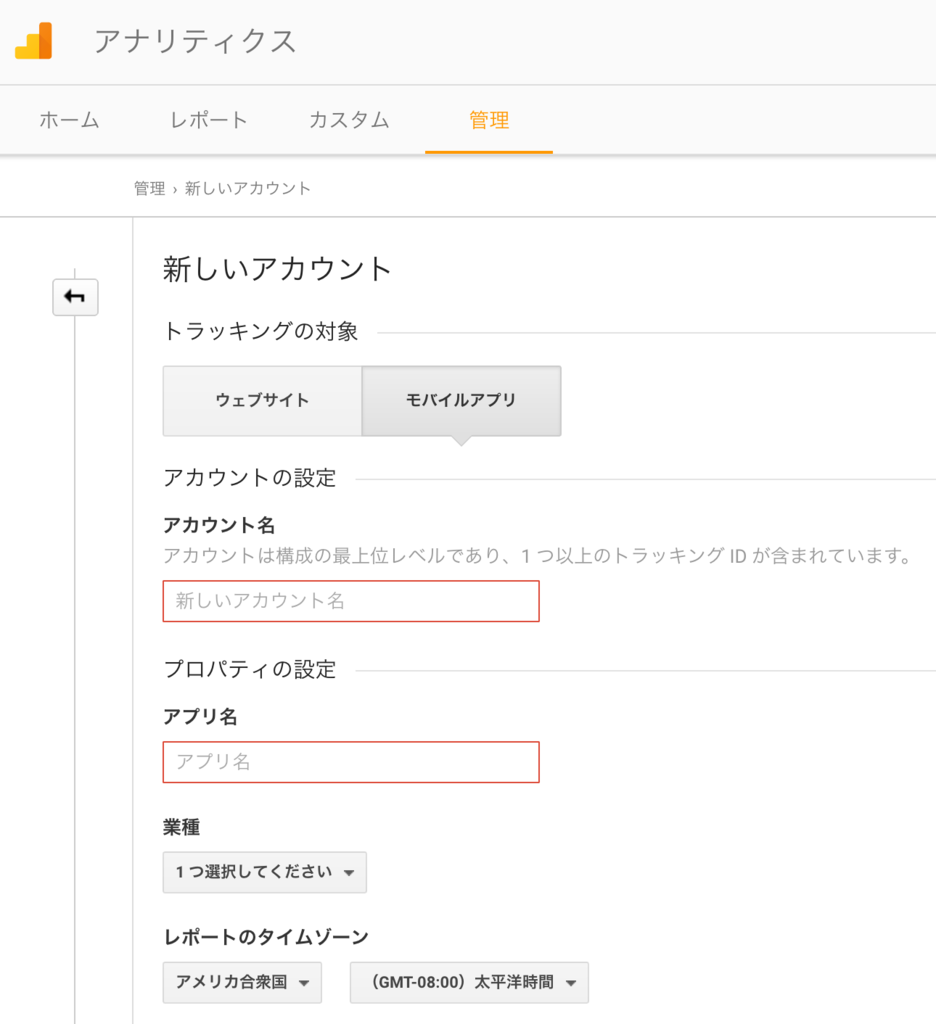Click the Google Analytics logo icon
Image resolution: width=936 pixels, height=1024 pixels.
33,40
